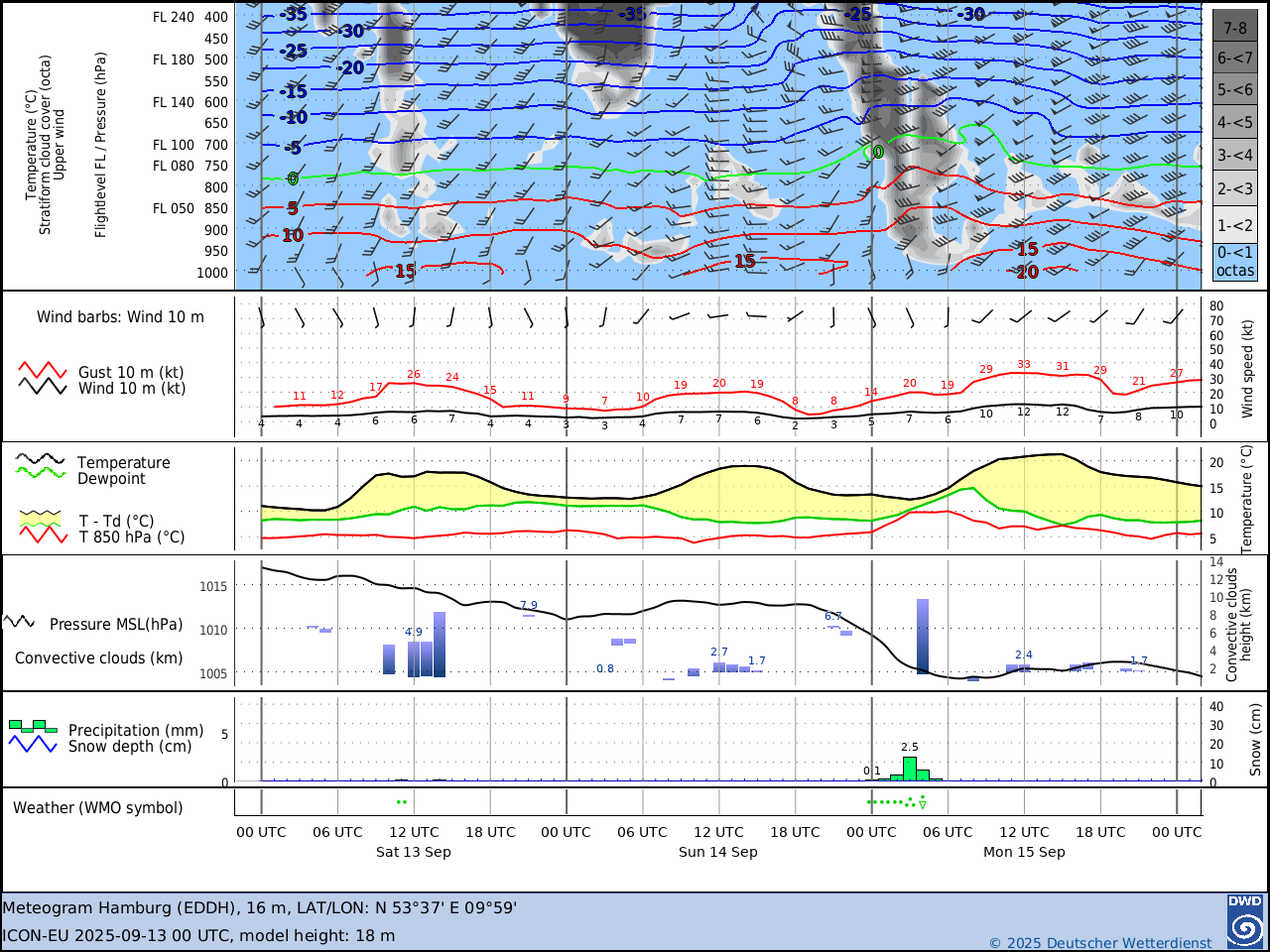This screenshot has height=952, width=1270.
Task: Click convective cloud height value 2.4
Action: [x=1024, y=655]
